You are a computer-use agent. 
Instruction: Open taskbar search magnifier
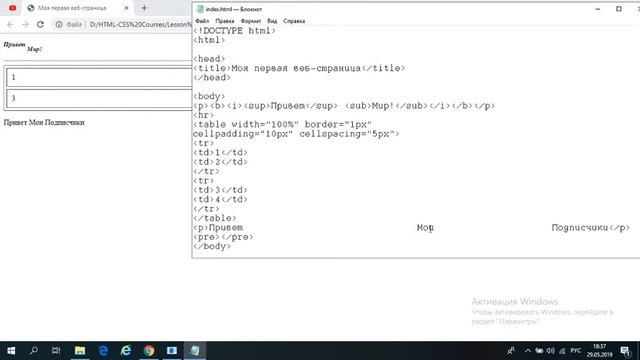tap(34, 351)
